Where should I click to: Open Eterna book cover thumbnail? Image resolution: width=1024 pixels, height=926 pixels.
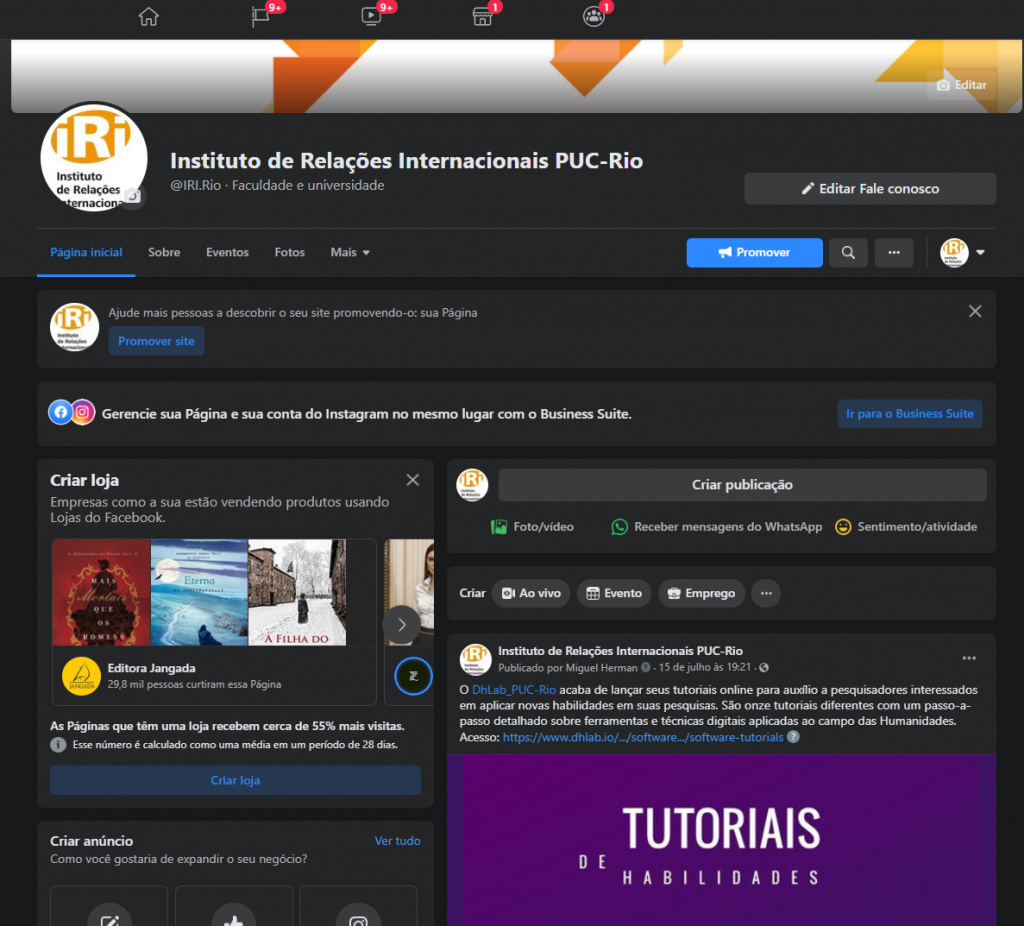pos(199,592)
